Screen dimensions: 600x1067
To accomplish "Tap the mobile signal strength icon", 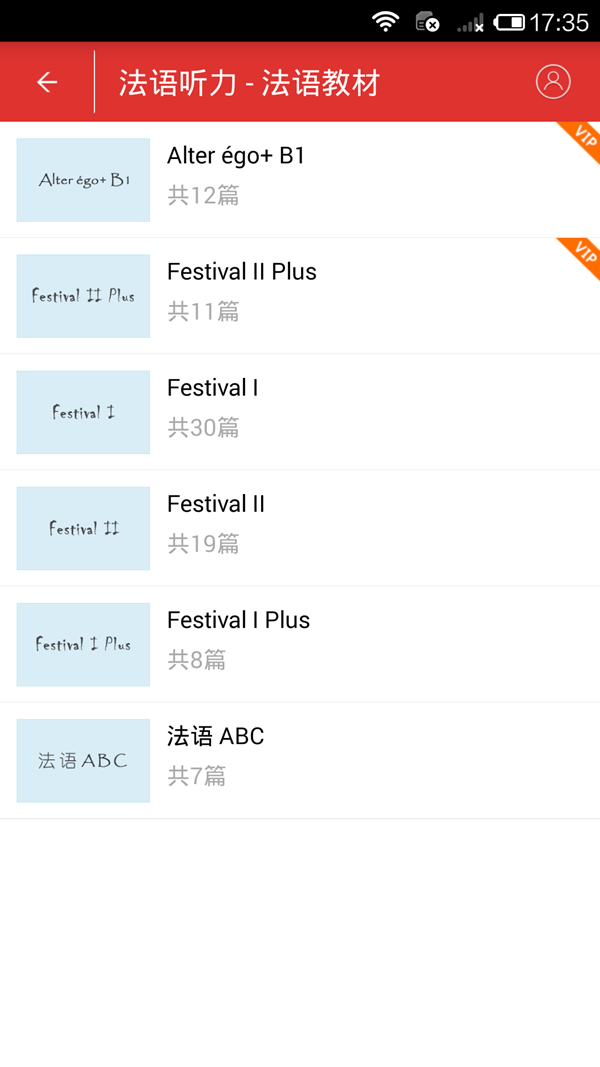I will click(470, 22).
